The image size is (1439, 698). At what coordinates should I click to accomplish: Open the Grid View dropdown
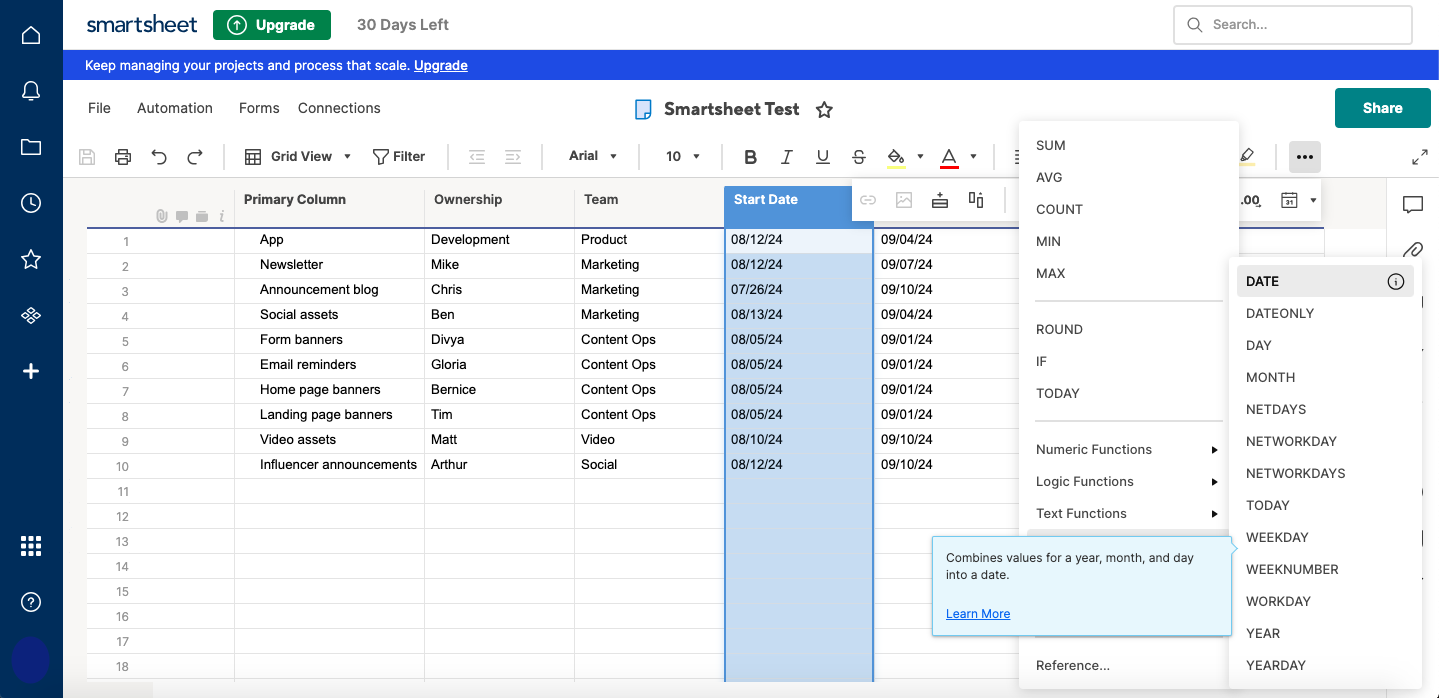pyautogui.click(x=299, y=156)
